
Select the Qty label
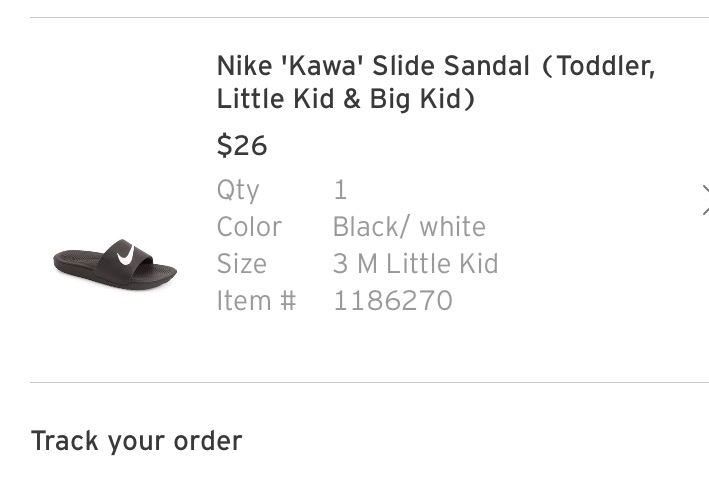click(238, 190)
